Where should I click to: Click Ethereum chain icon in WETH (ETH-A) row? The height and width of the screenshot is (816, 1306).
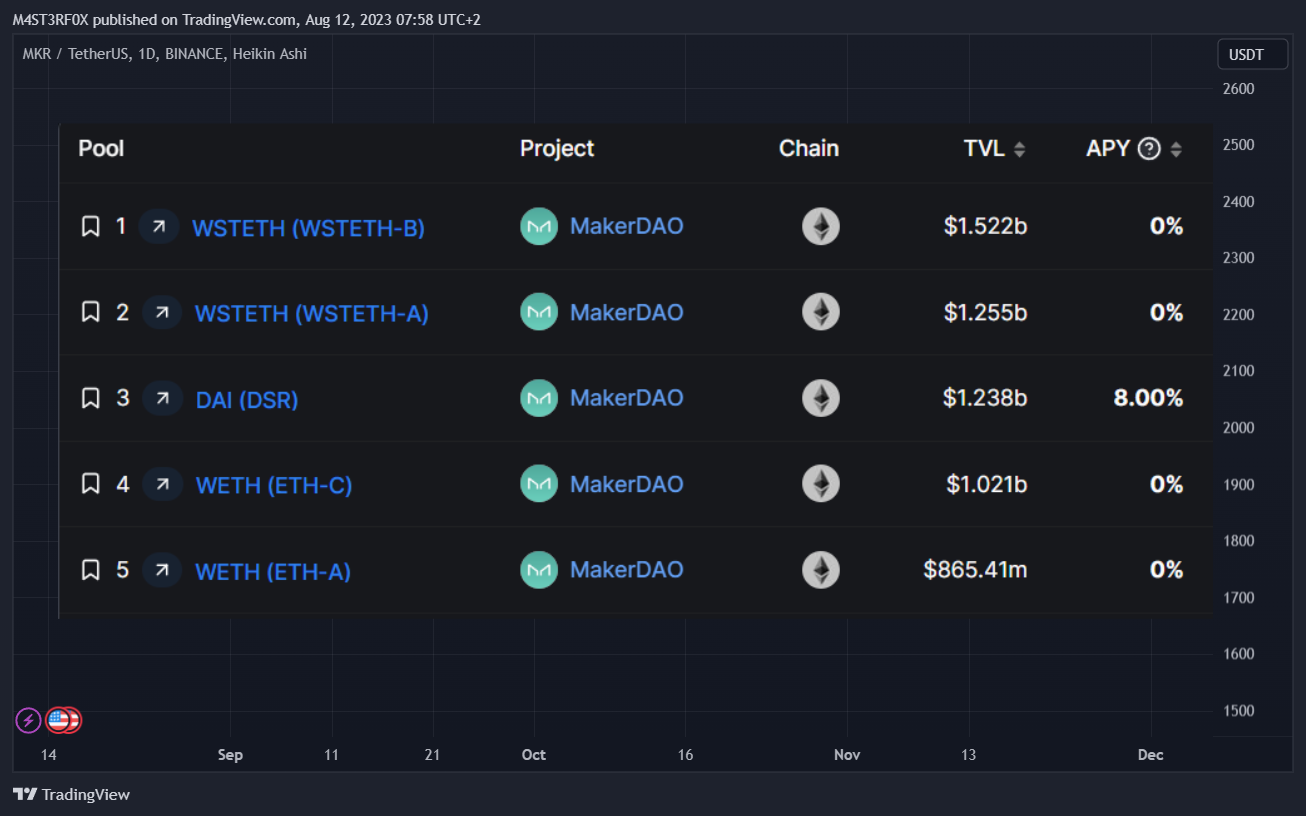coord(821,570)
